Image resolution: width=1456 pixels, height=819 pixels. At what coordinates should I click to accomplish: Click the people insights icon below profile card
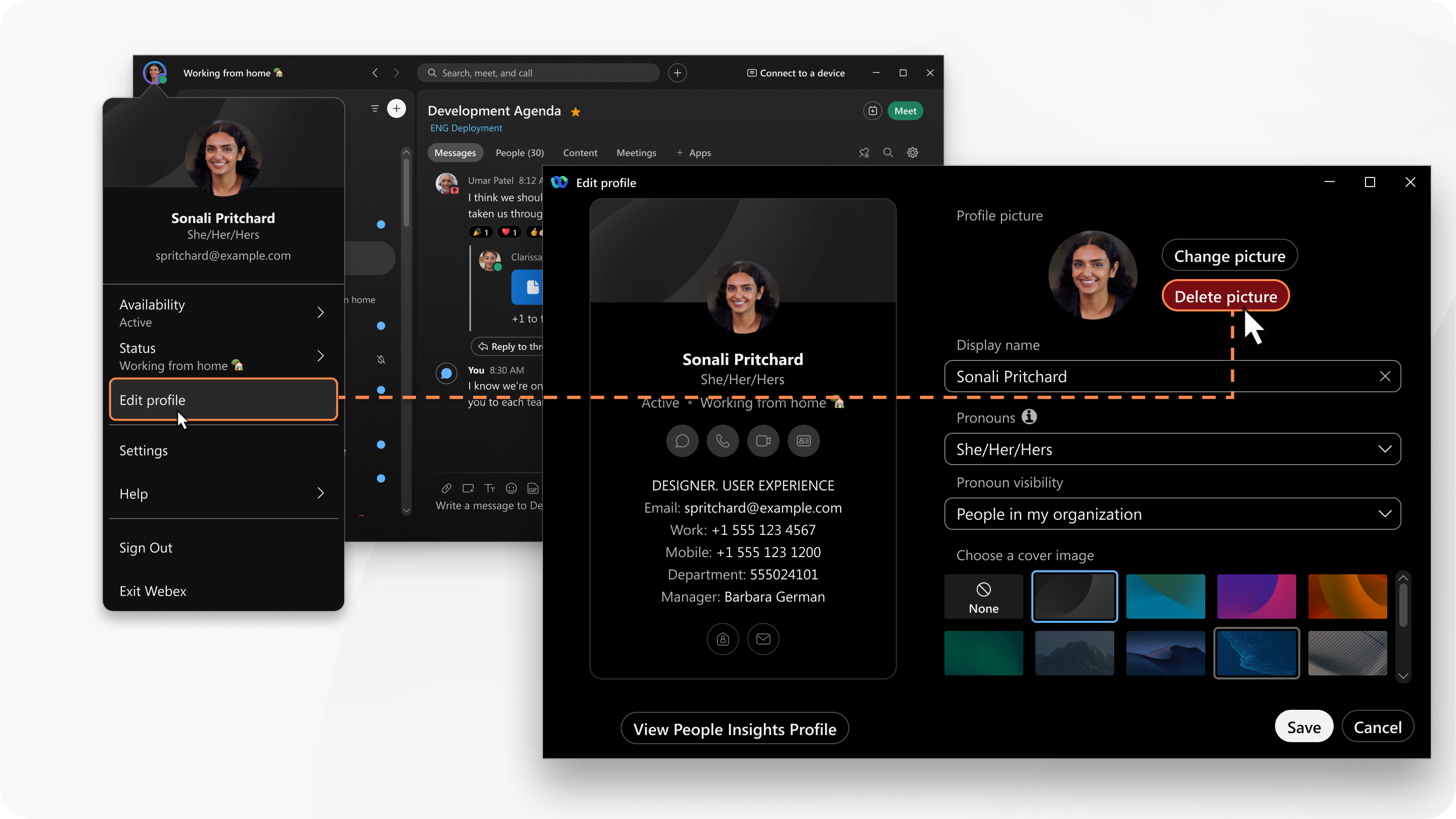click(x=723, y=639)
